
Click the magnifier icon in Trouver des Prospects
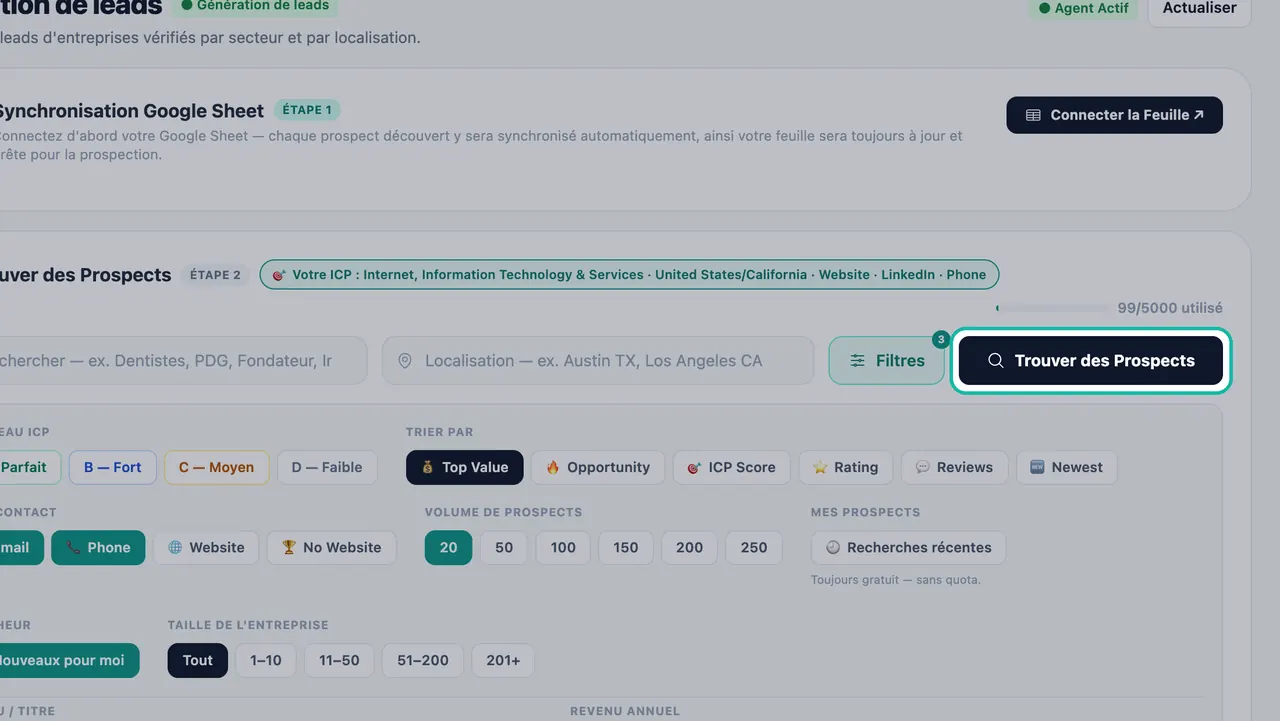pos(995,361)
